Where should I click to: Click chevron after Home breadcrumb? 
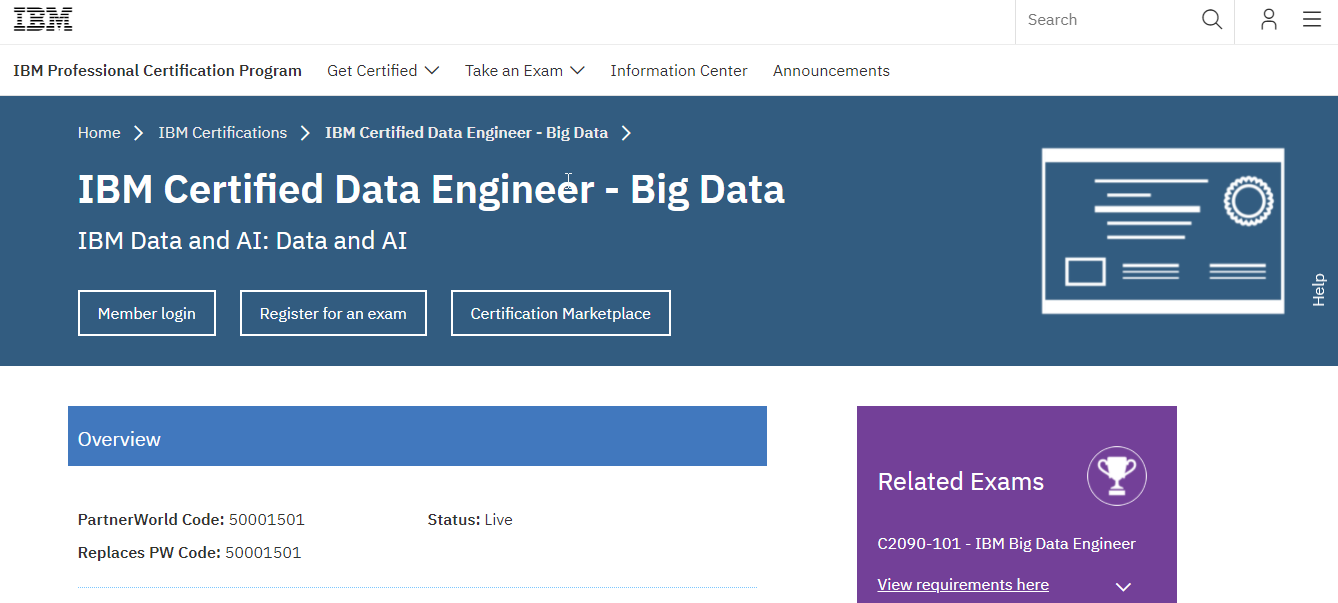(139, 133)
